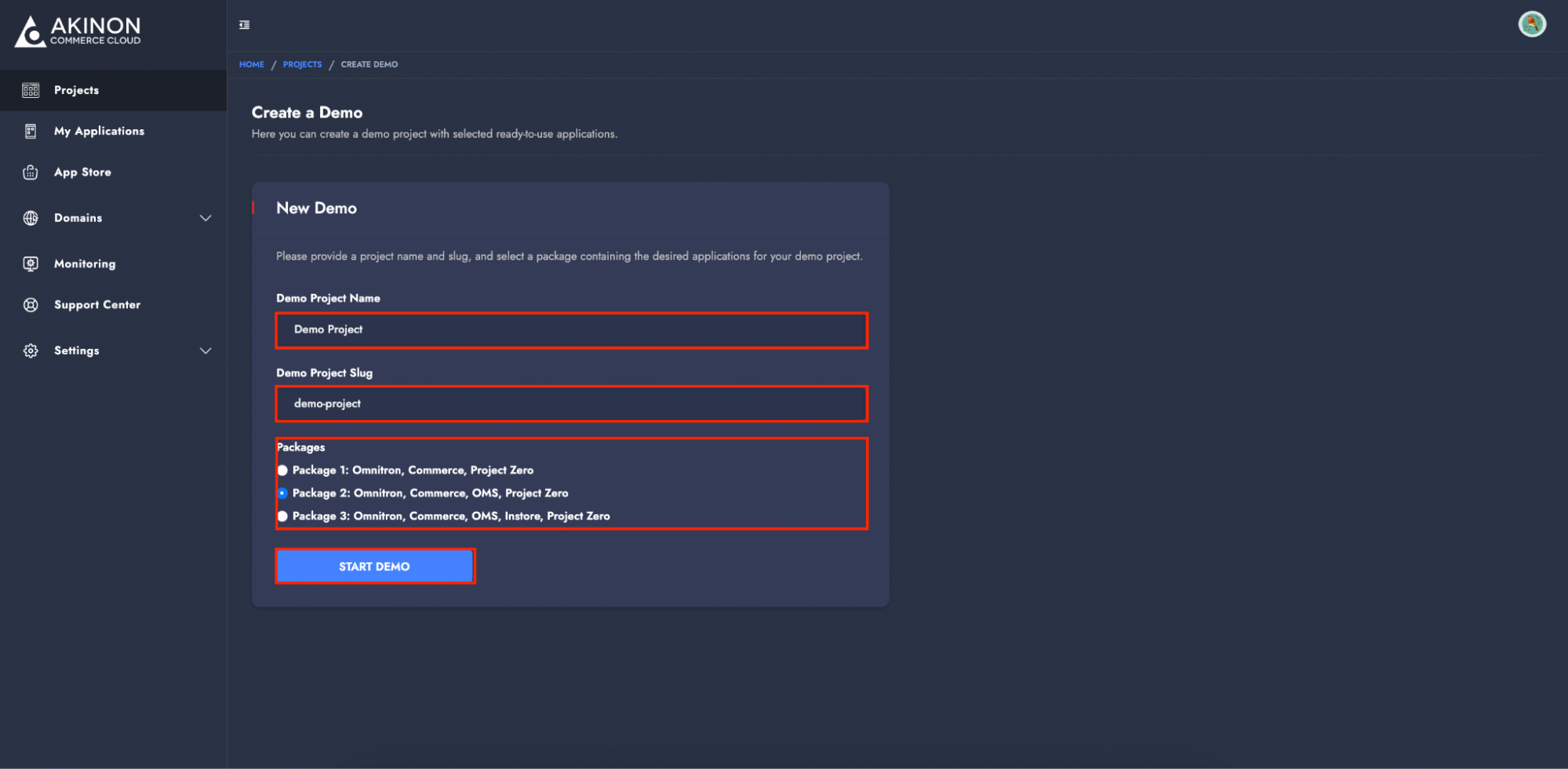Open the App Store menu item
Image resolution: width=1568 pixels, height=769 pixels.
tap(82, 172)
